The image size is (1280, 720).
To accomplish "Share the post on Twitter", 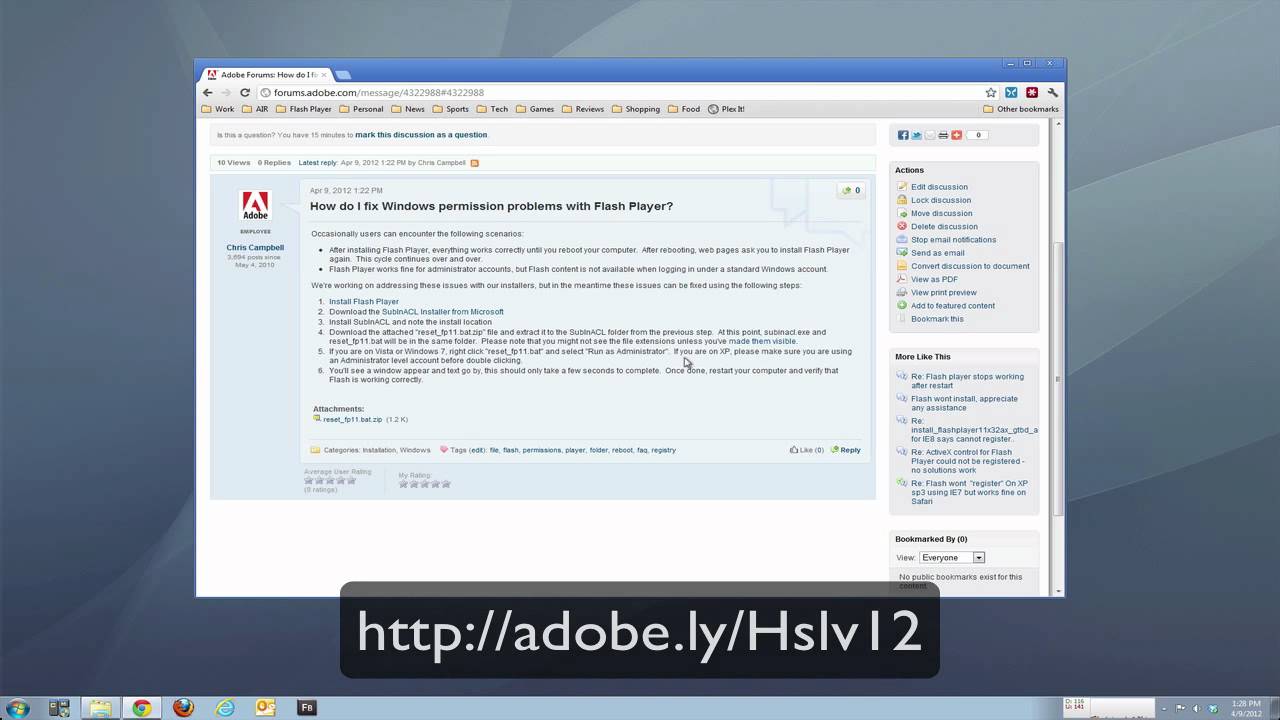I will (916, 135).
